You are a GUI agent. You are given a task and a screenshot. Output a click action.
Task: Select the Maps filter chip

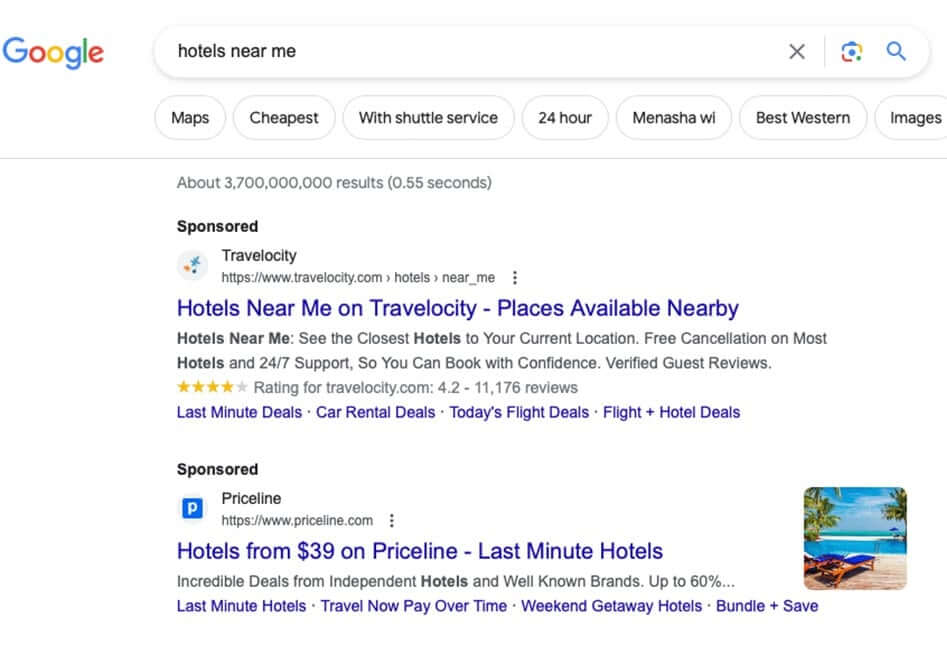(x=190, y=118)
